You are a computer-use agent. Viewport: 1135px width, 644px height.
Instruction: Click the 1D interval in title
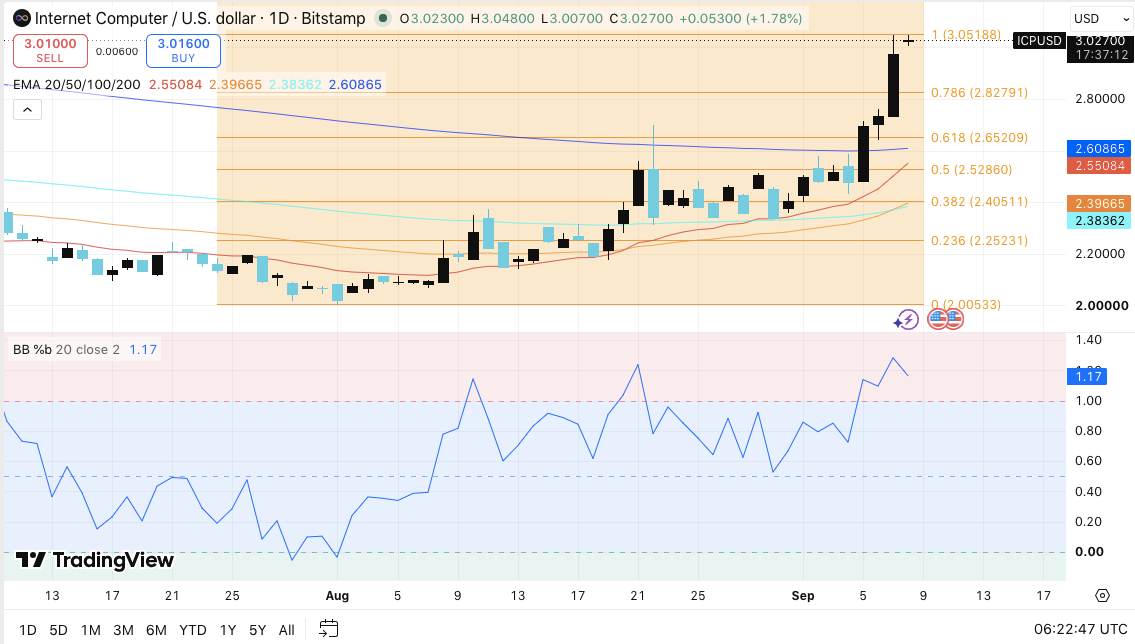pyautogui.click(x=279, y=18)
